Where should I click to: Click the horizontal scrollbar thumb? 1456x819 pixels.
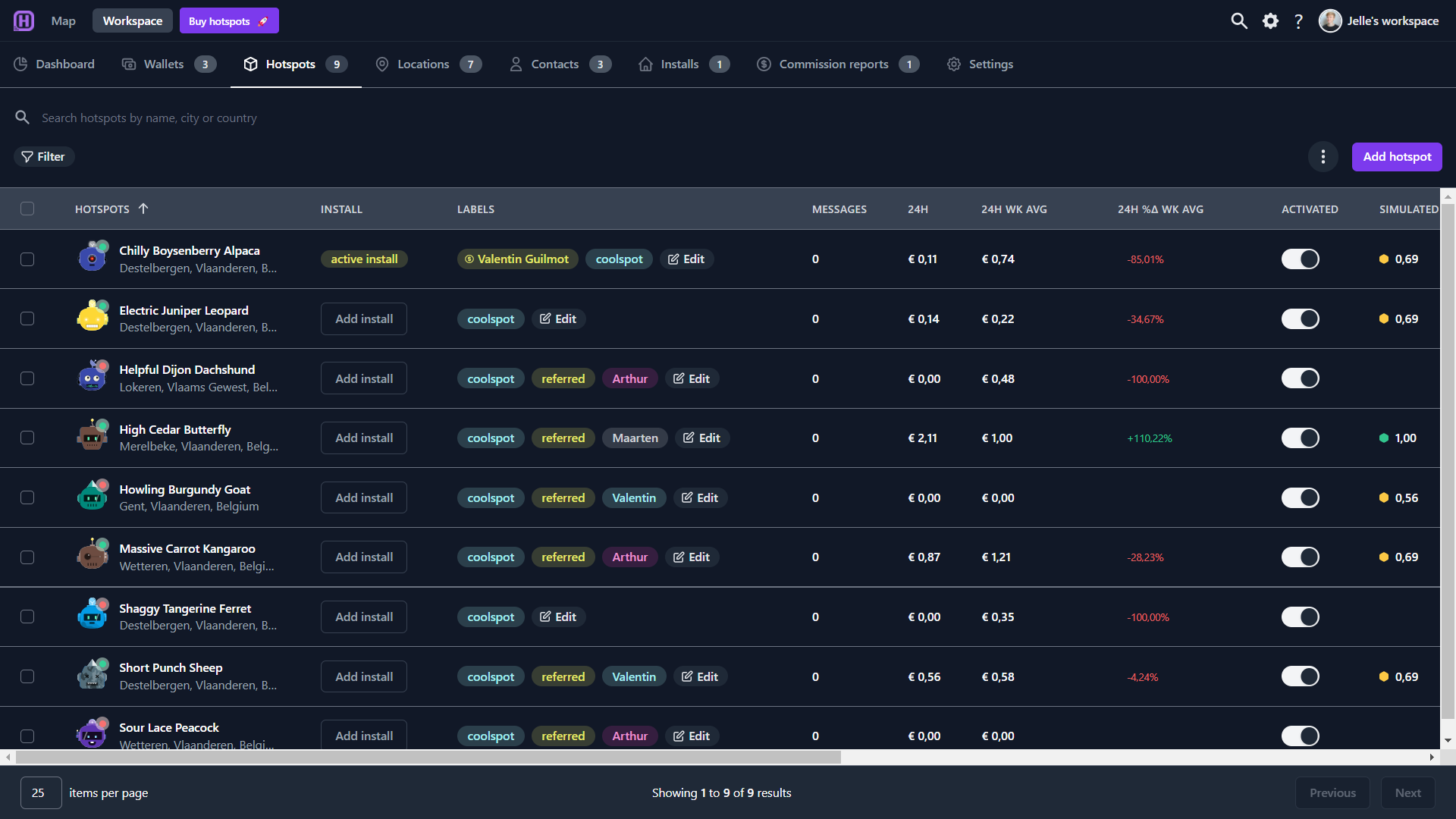(x=428, y=757)
